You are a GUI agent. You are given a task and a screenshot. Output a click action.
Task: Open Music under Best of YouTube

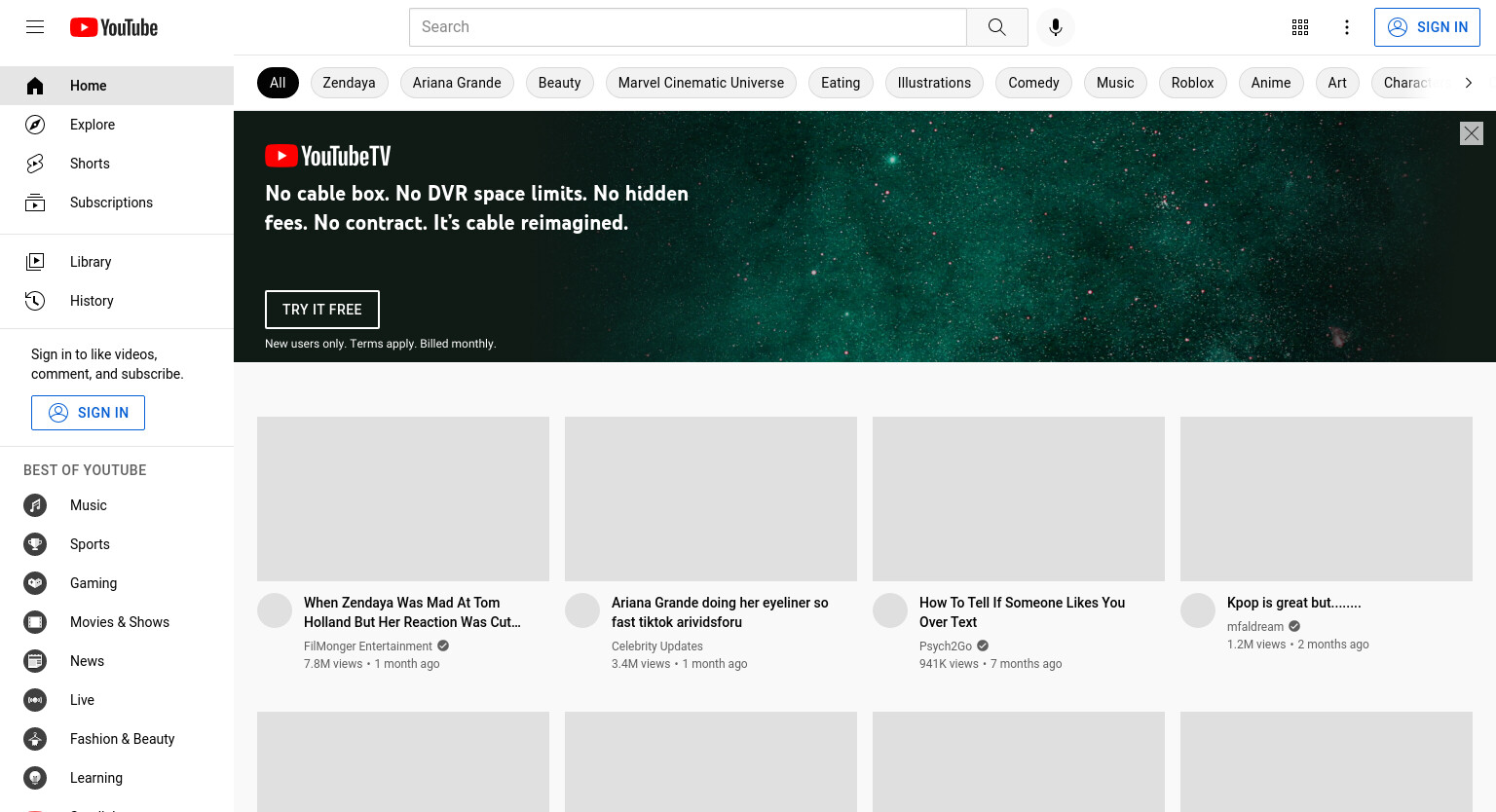pyautogui.click(x=117, y=505)
